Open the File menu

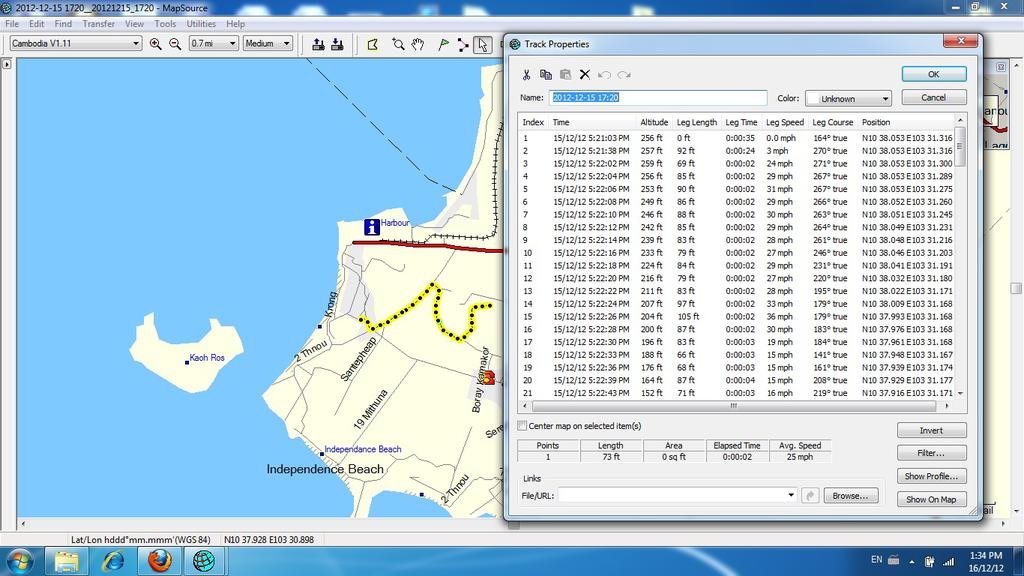pyautogui.click(x=12, y=24)
